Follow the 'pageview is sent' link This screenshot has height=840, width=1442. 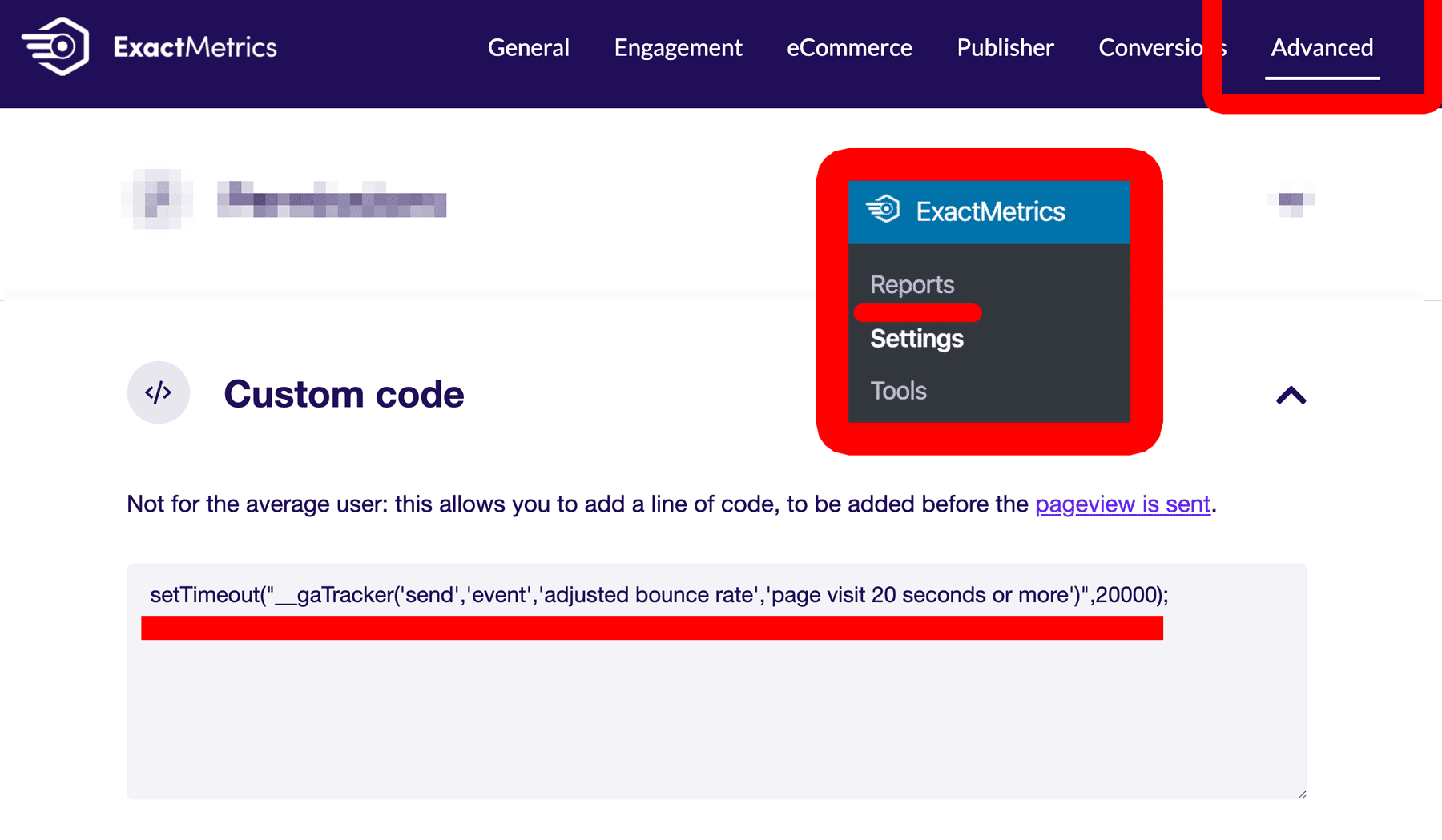pyautogui.click(x=1122, y=504)
